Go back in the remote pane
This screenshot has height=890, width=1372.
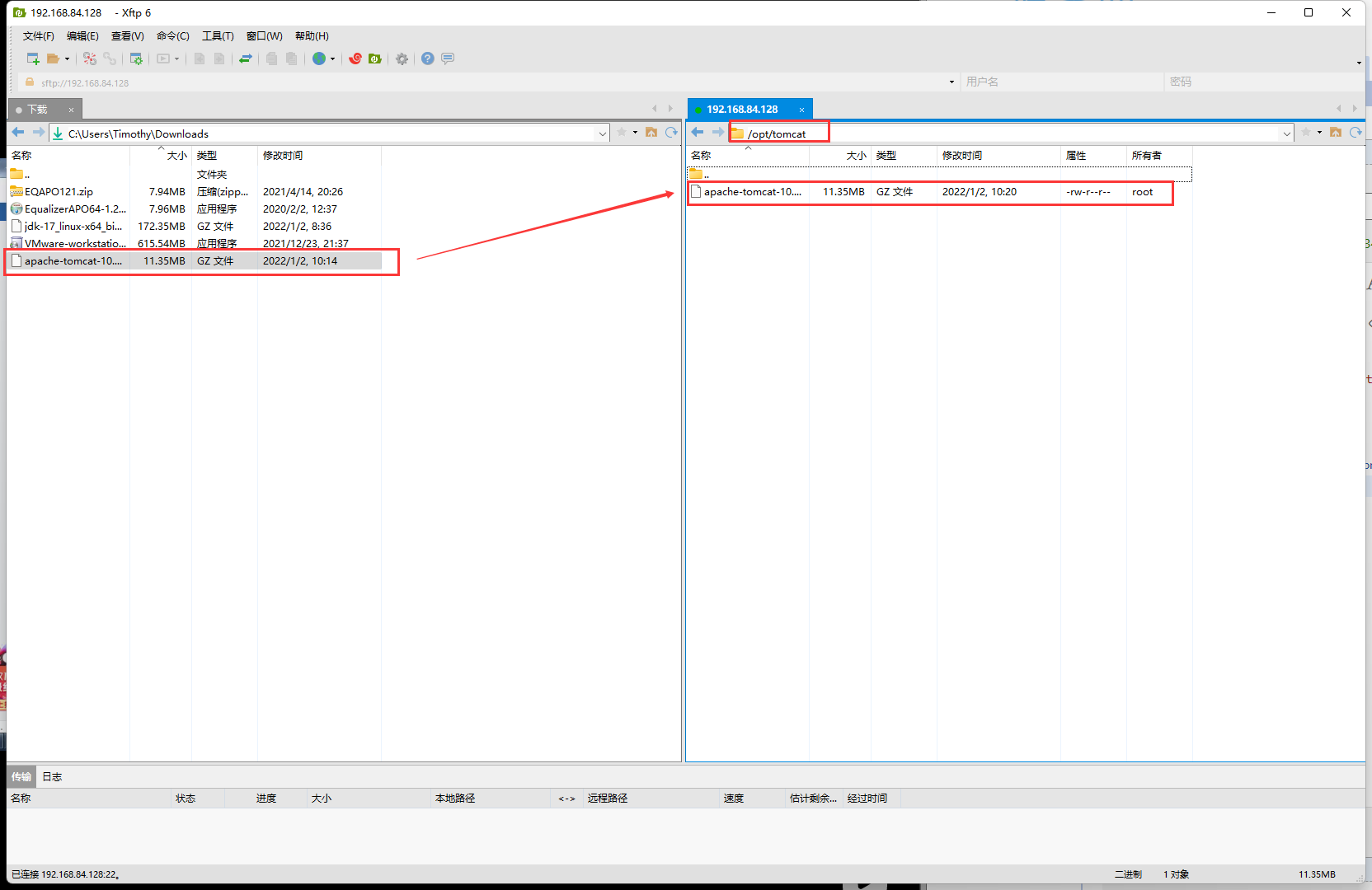[x=698, y=133]
